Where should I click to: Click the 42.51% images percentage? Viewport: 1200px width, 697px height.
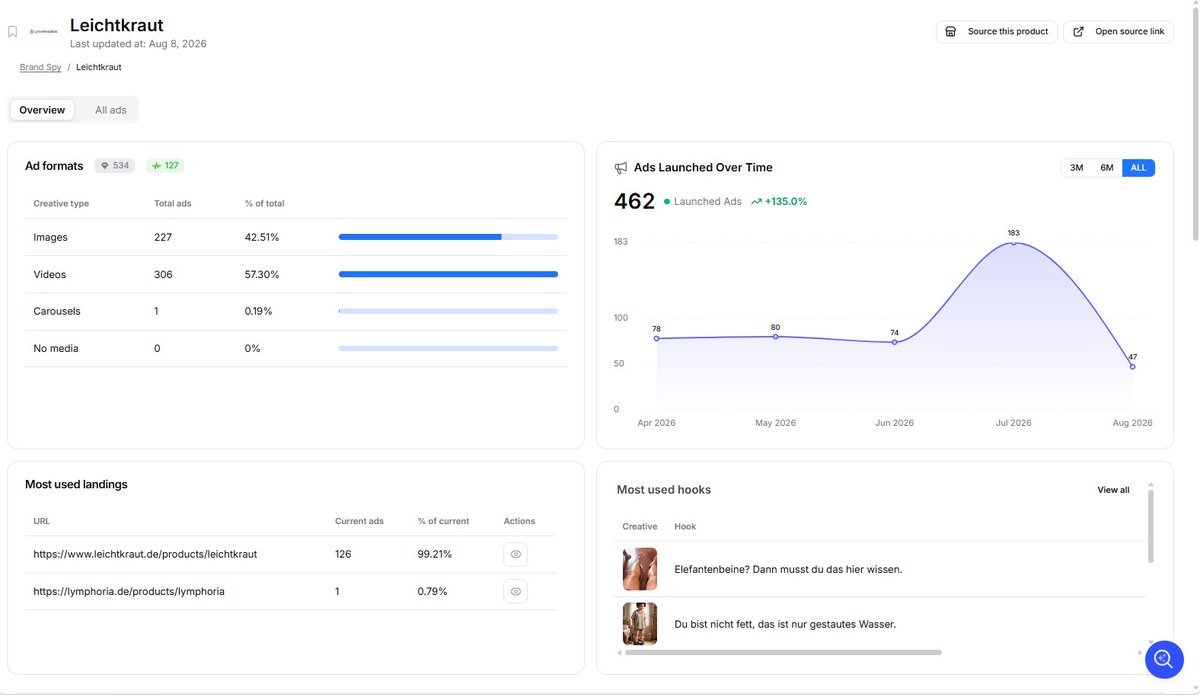click(262, 237)
